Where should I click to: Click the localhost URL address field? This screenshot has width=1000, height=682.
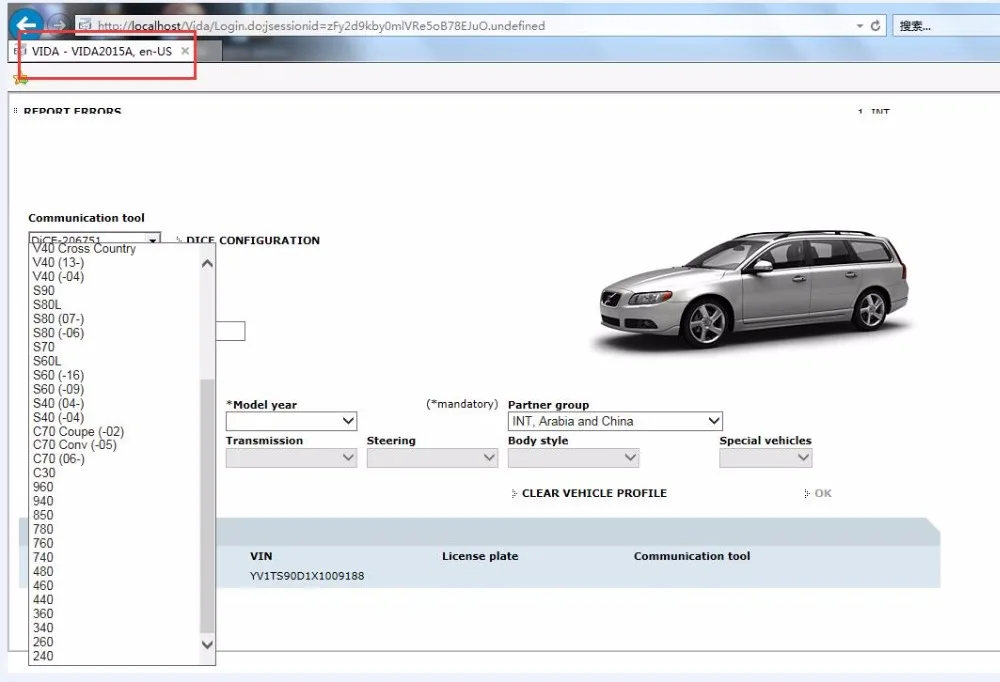(466, 26)
